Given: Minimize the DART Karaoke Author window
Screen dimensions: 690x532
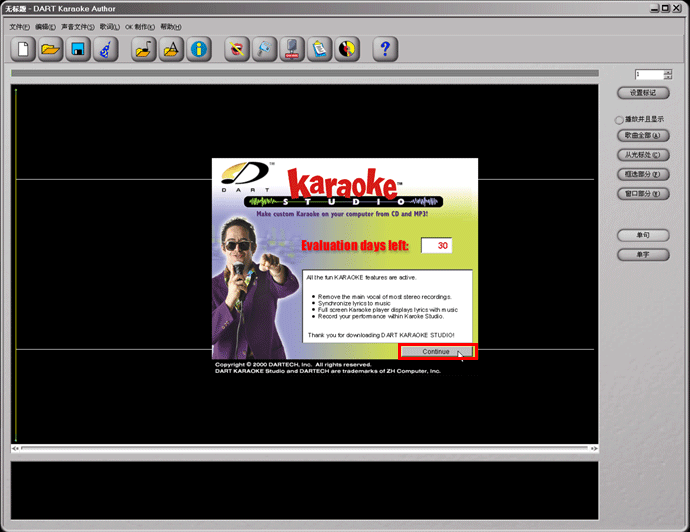Looking at the screenshot, I should tap(655, 8).
